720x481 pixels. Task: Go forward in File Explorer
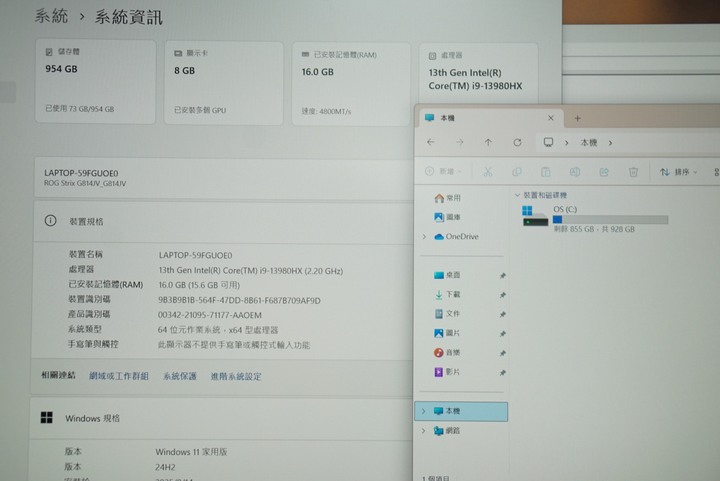click(460, 142)
